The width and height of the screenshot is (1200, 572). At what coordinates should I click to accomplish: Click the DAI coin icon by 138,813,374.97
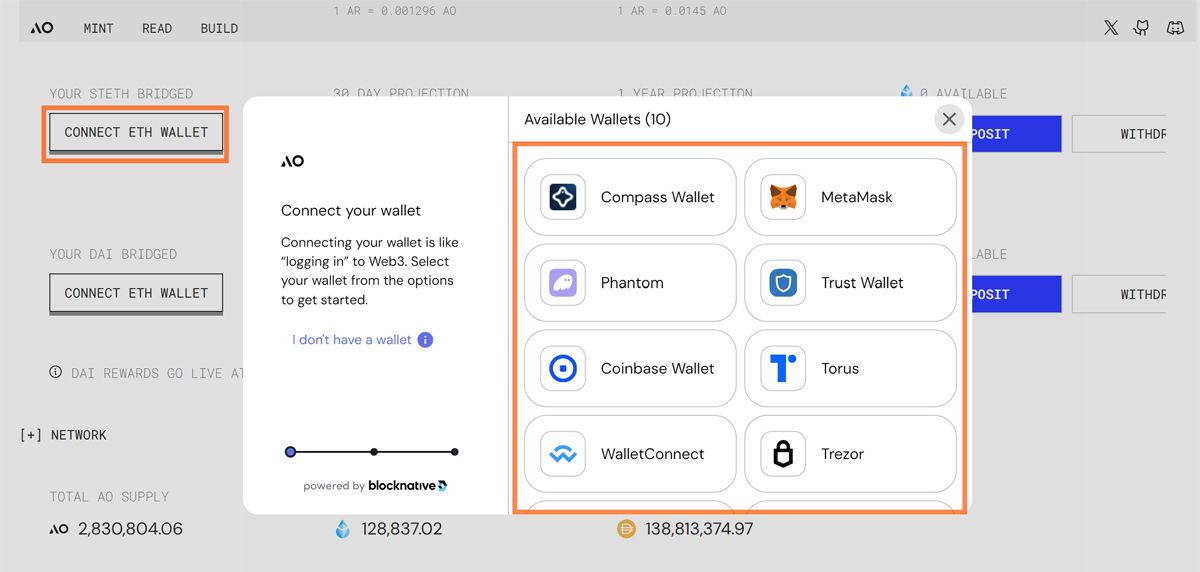point(626,529)
